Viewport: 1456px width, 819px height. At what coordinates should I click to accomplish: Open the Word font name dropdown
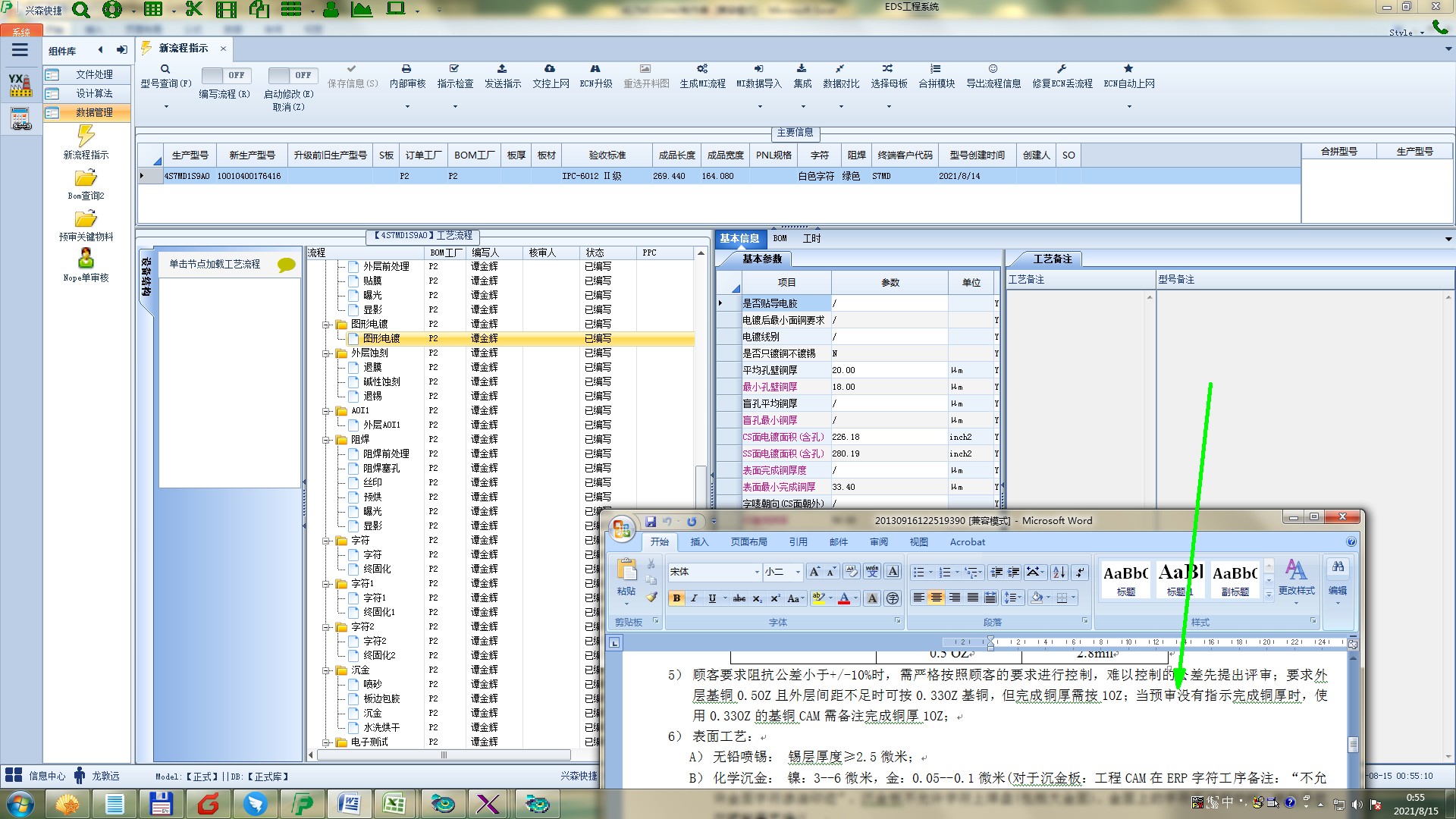[756, 572]
